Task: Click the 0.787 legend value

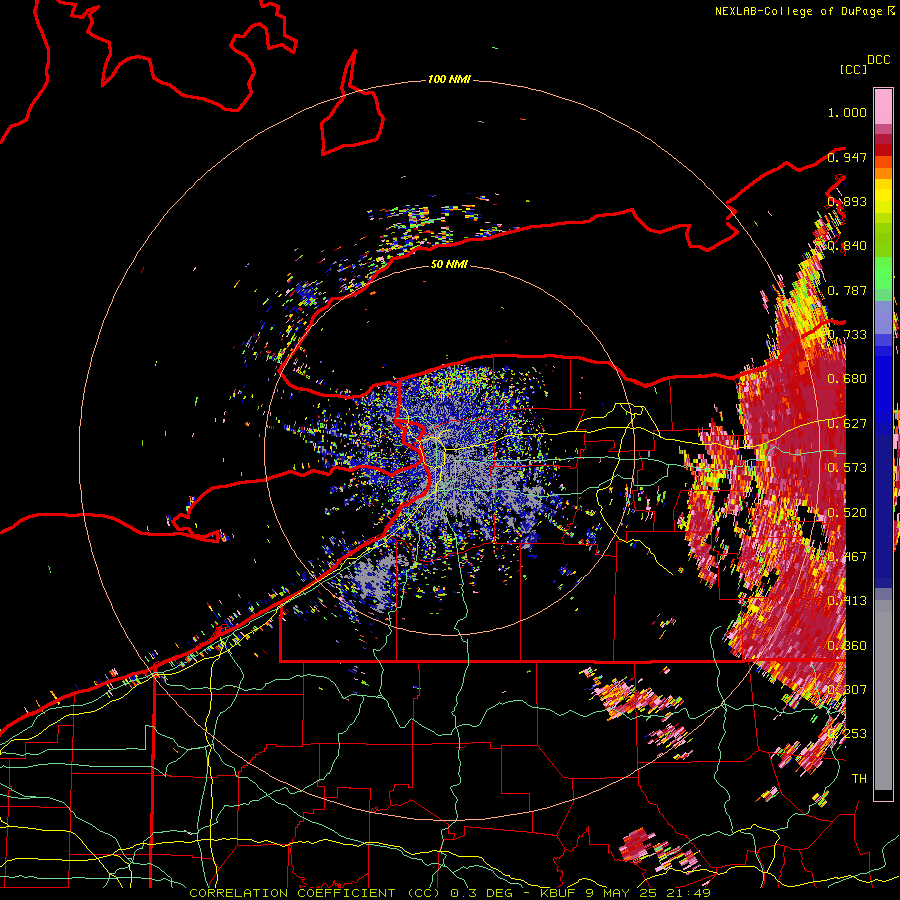Action: pyautogui.click(x=847, y=290)
